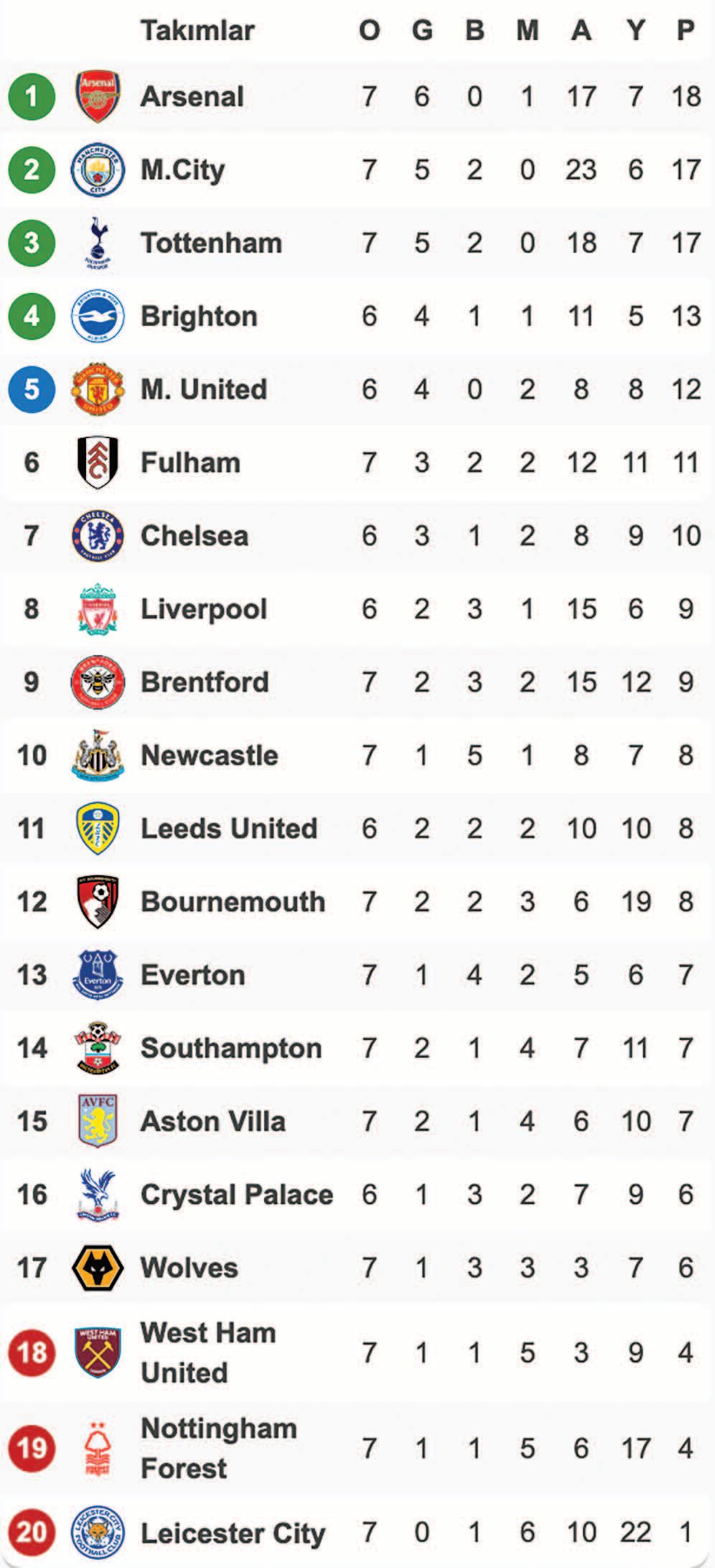Click the blue rank 5 badge

pyautogui.click(x=32, y=389)
